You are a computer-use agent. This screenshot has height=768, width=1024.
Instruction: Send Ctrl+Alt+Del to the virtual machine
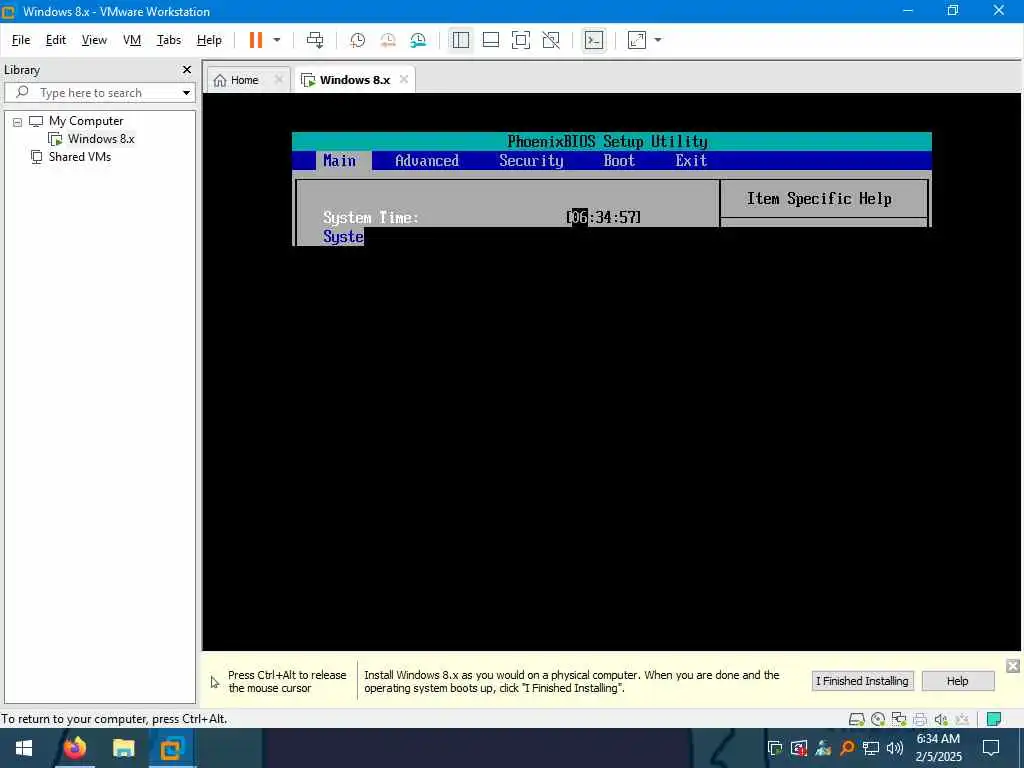click(315, 40)
